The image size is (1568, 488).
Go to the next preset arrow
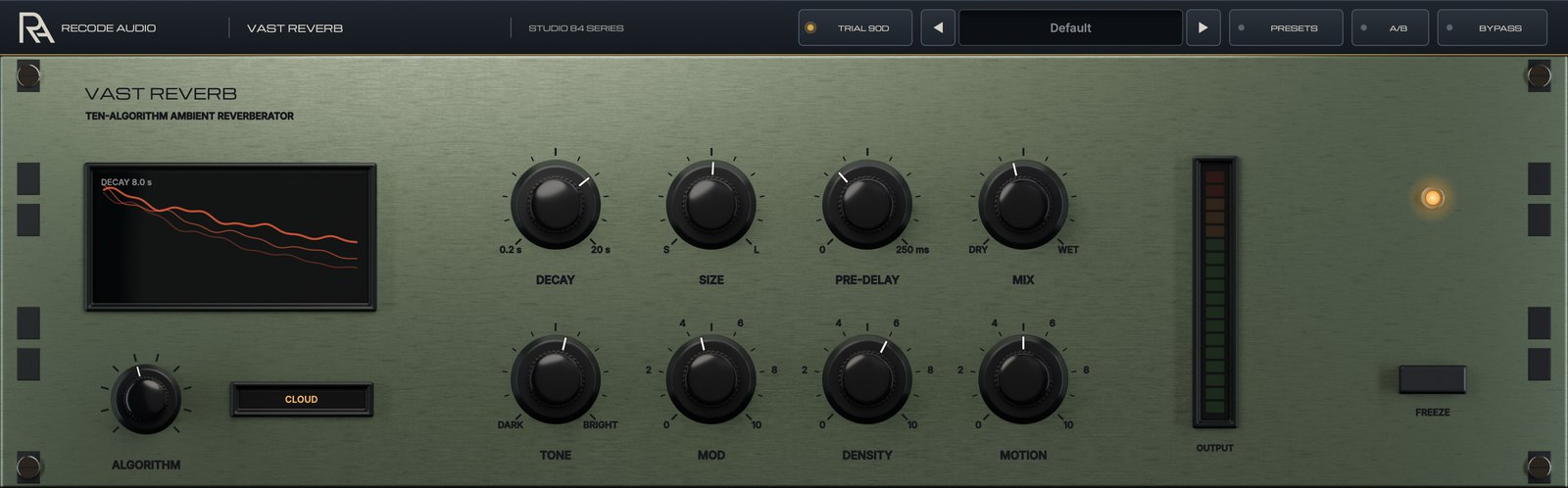click(x=1202, y=27)
